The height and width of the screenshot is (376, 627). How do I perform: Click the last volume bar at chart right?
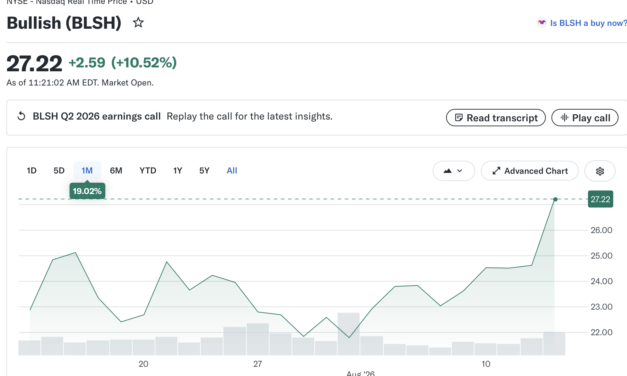(554, 344)
